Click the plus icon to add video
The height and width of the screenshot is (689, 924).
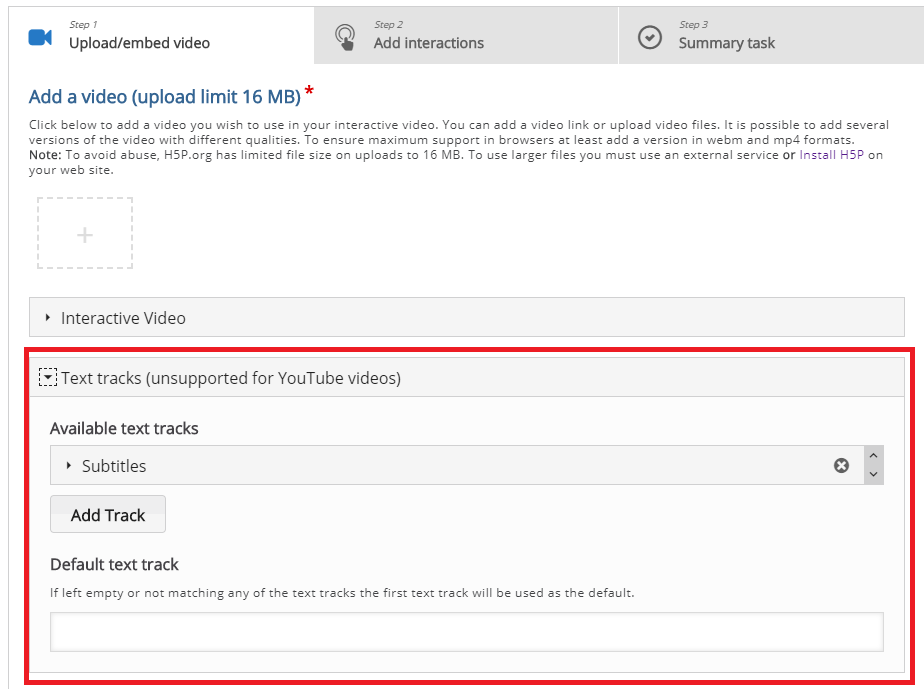click(x=85, y=235)
